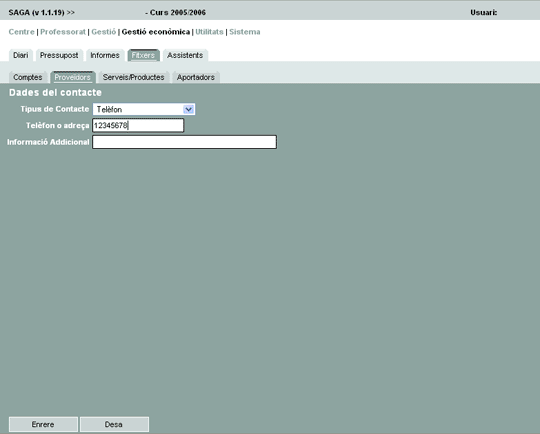Switch to the Pressupost tab
Screen dimensions: 540x434
pos(59,55)
